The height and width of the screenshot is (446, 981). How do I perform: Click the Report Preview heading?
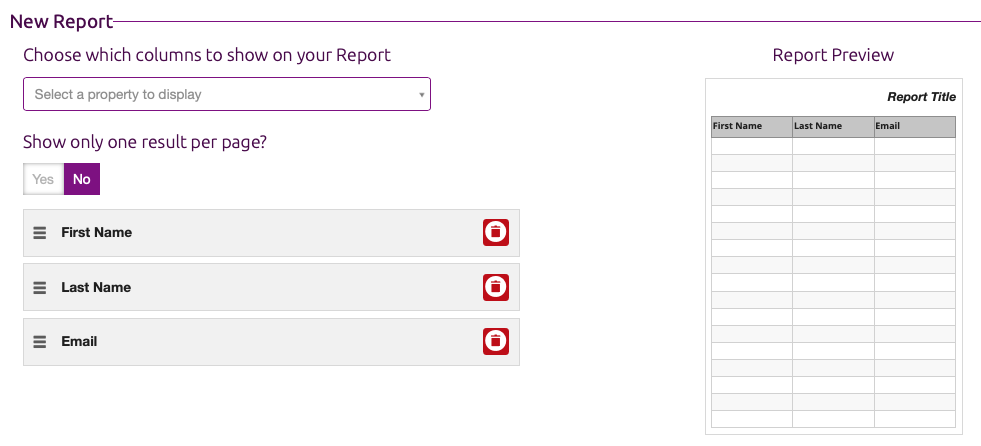click(833, 55)
